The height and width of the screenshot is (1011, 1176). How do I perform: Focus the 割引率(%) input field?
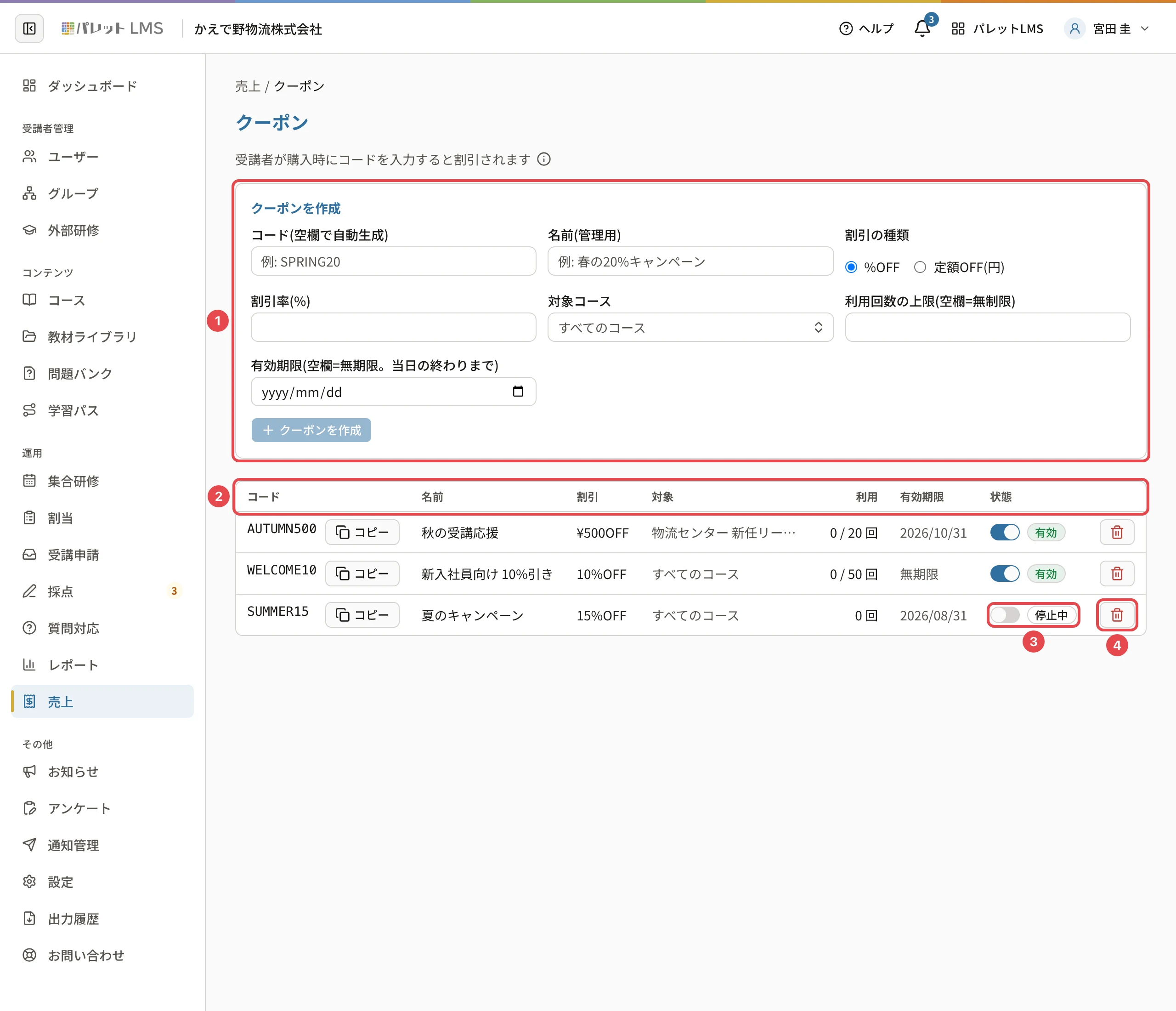pos(393,328)
